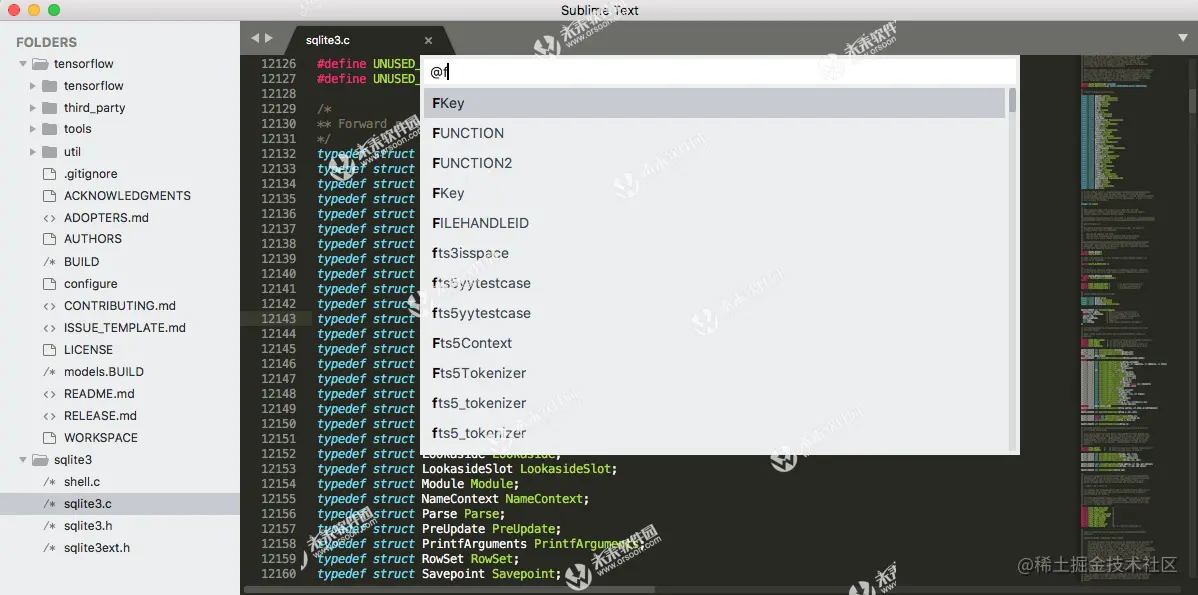Viewport: 1198px width, 595px height.
Task: Open .gitignore from the sidebar
Action: 90,173
